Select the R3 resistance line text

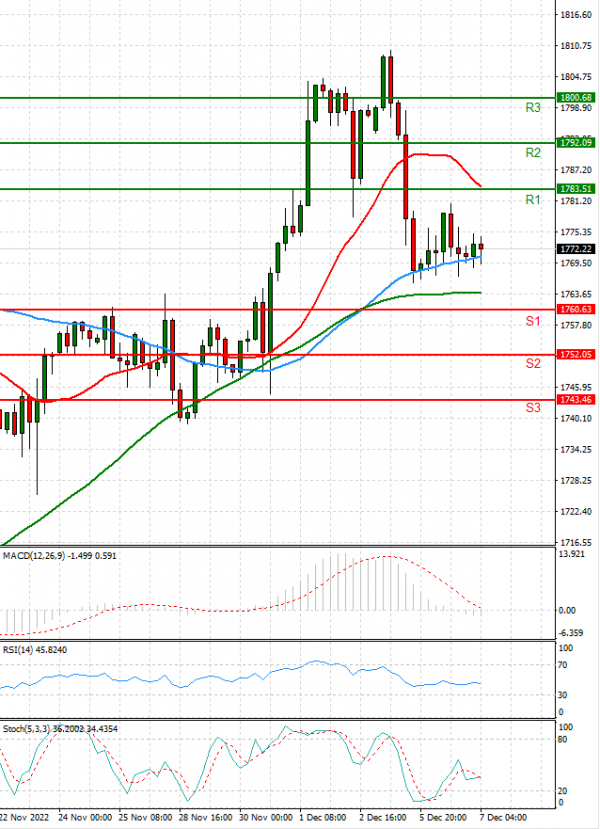point(533,108)
